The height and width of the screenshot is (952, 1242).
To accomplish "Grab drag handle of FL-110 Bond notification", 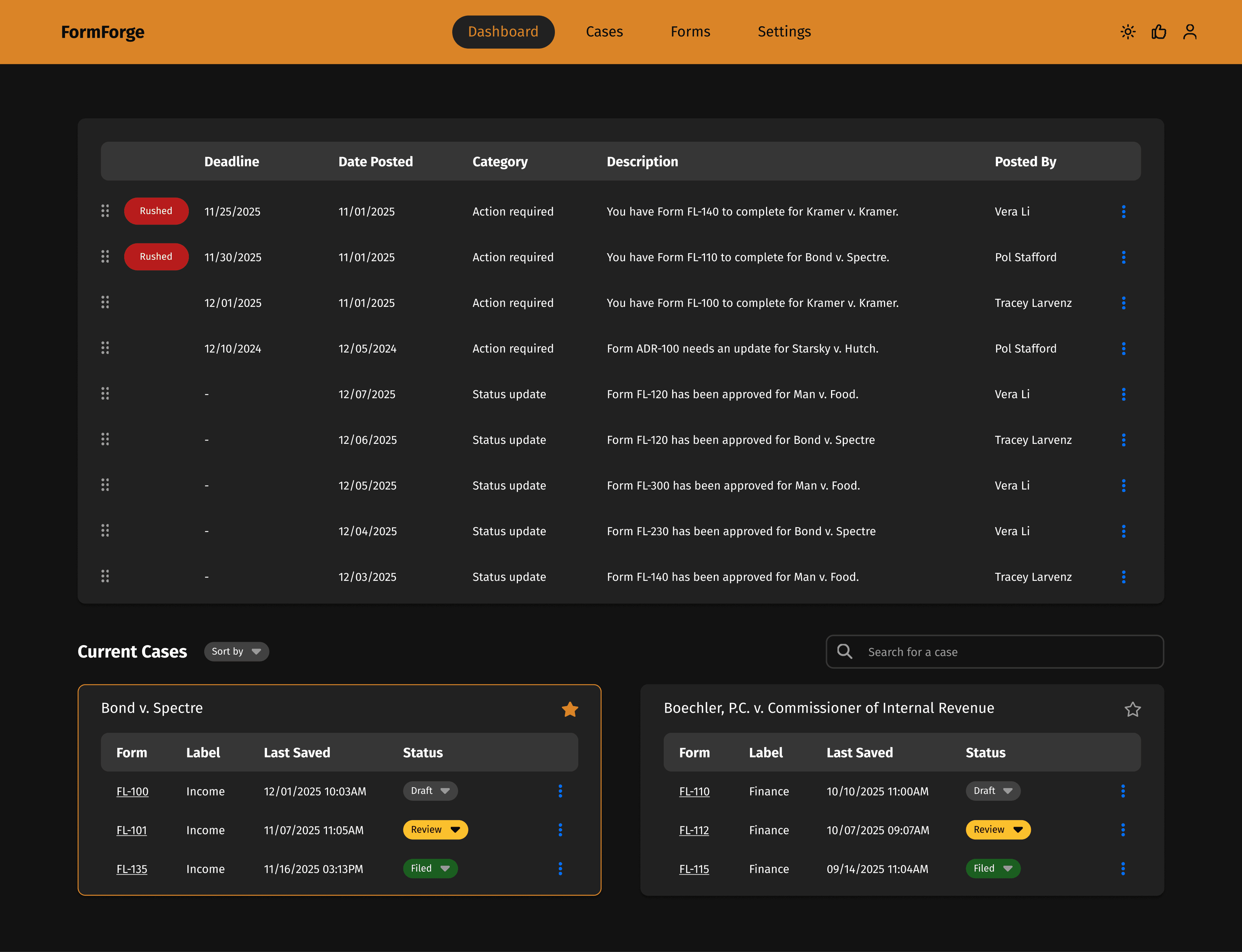I will tap(105, 257).
